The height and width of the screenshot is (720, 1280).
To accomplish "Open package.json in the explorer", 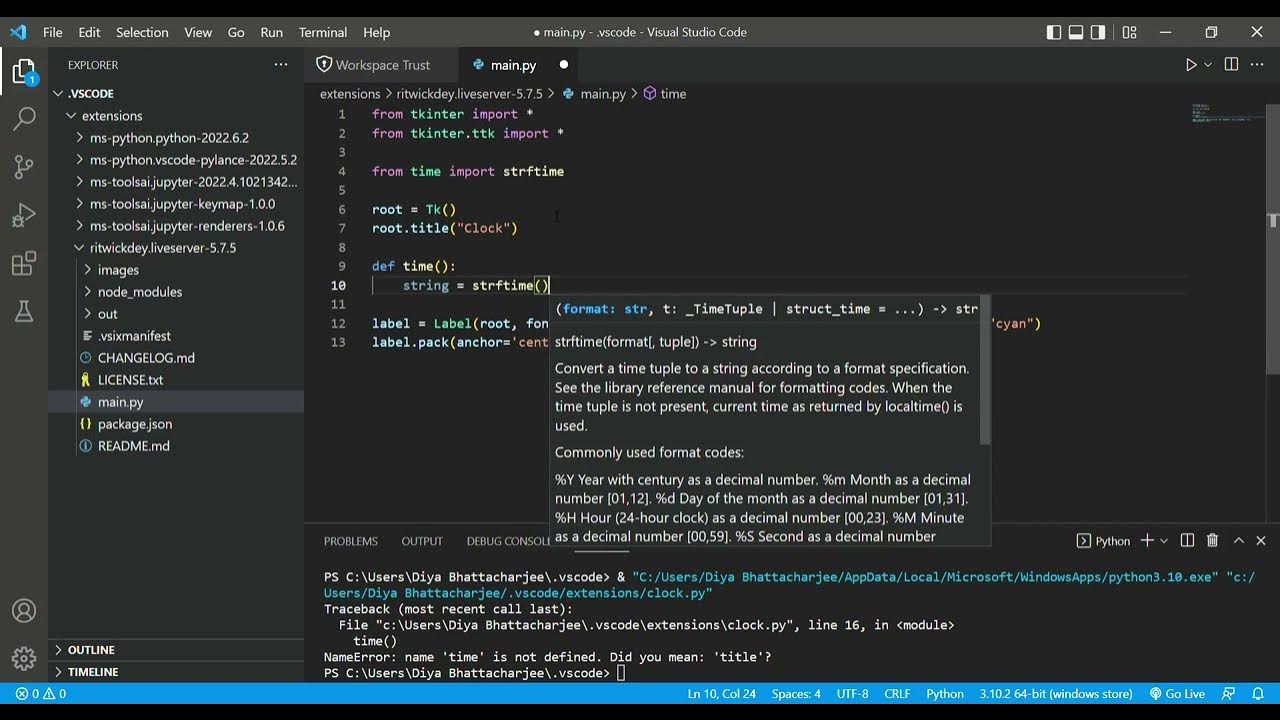I will click(176, 424).
